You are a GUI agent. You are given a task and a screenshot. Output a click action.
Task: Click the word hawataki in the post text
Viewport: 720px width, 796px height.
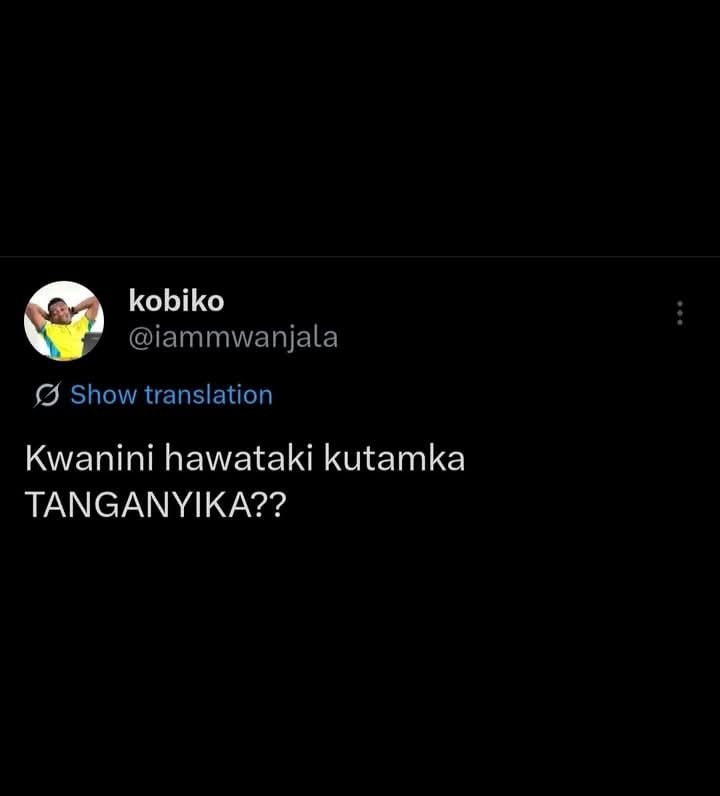[238, 458]
